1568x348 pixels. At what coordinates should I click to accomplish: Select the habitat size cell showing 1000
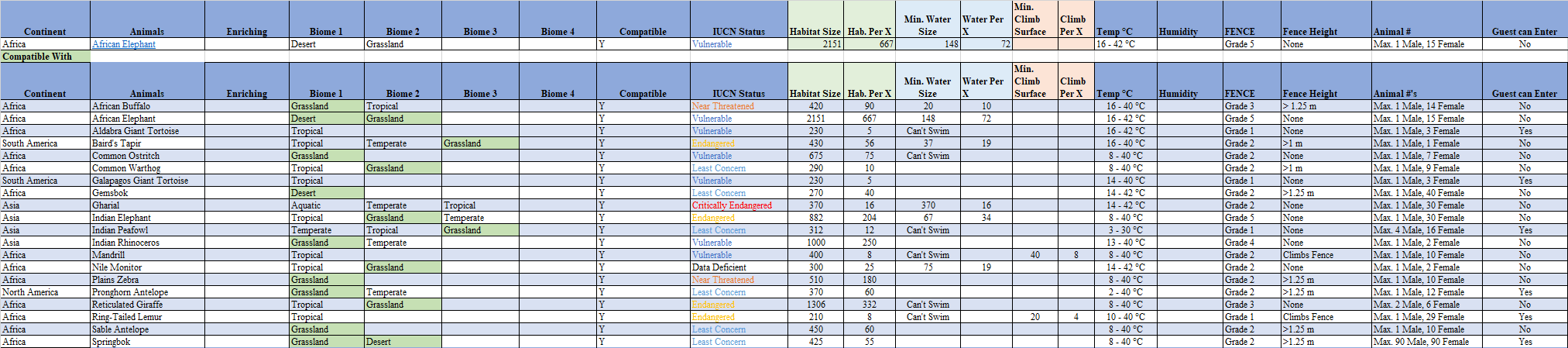click(815, 243)
